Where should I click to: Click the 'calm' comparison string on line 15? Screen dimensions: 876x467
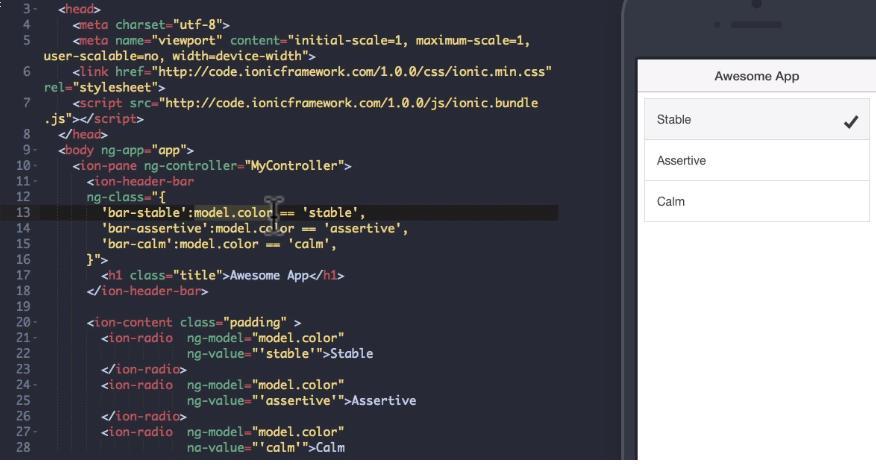pos(308,244)
